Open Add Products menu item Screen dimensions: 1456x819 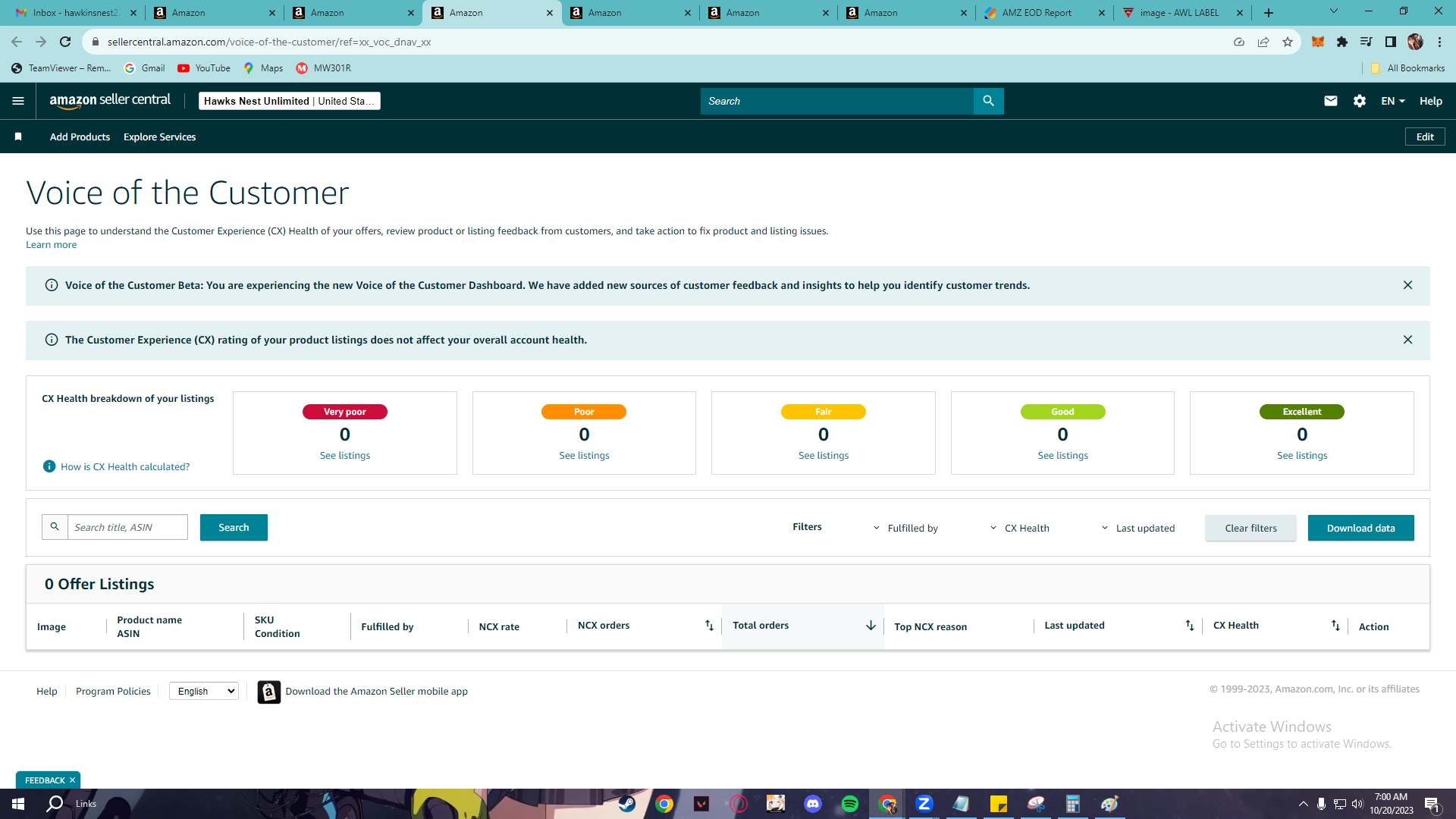80,137
